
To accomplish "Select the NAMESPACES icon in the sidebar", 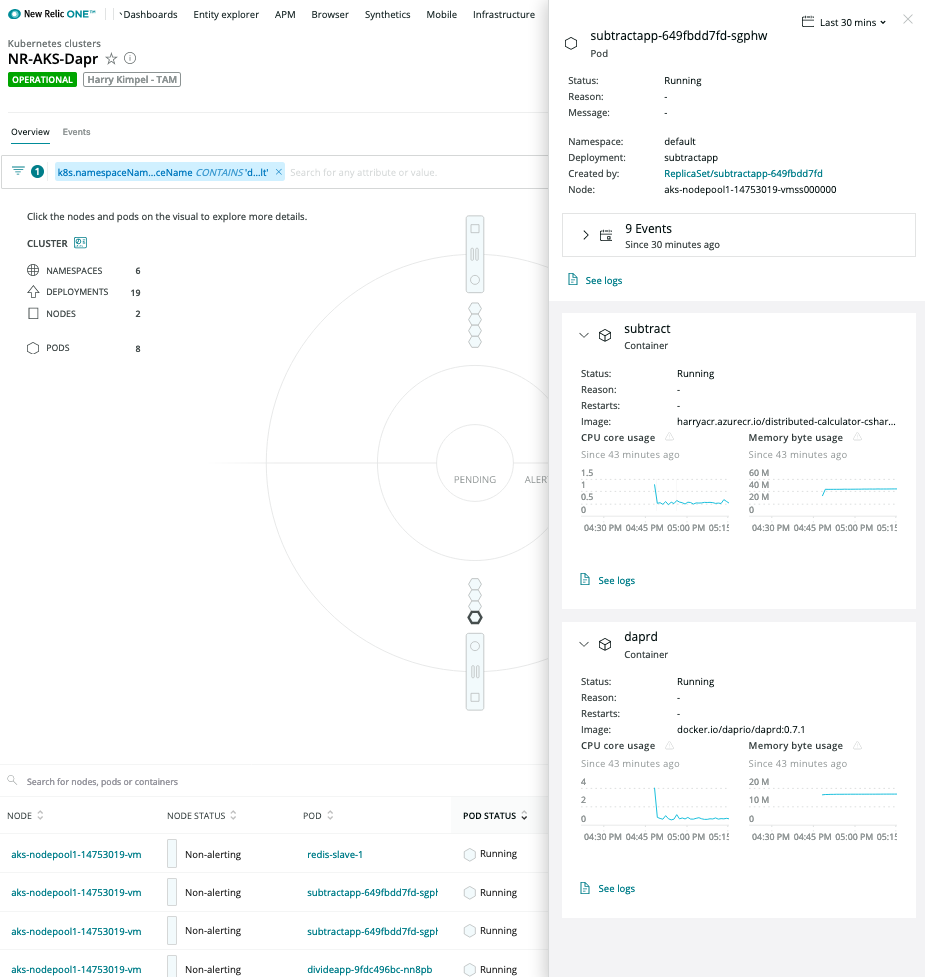I will point(33,270).
